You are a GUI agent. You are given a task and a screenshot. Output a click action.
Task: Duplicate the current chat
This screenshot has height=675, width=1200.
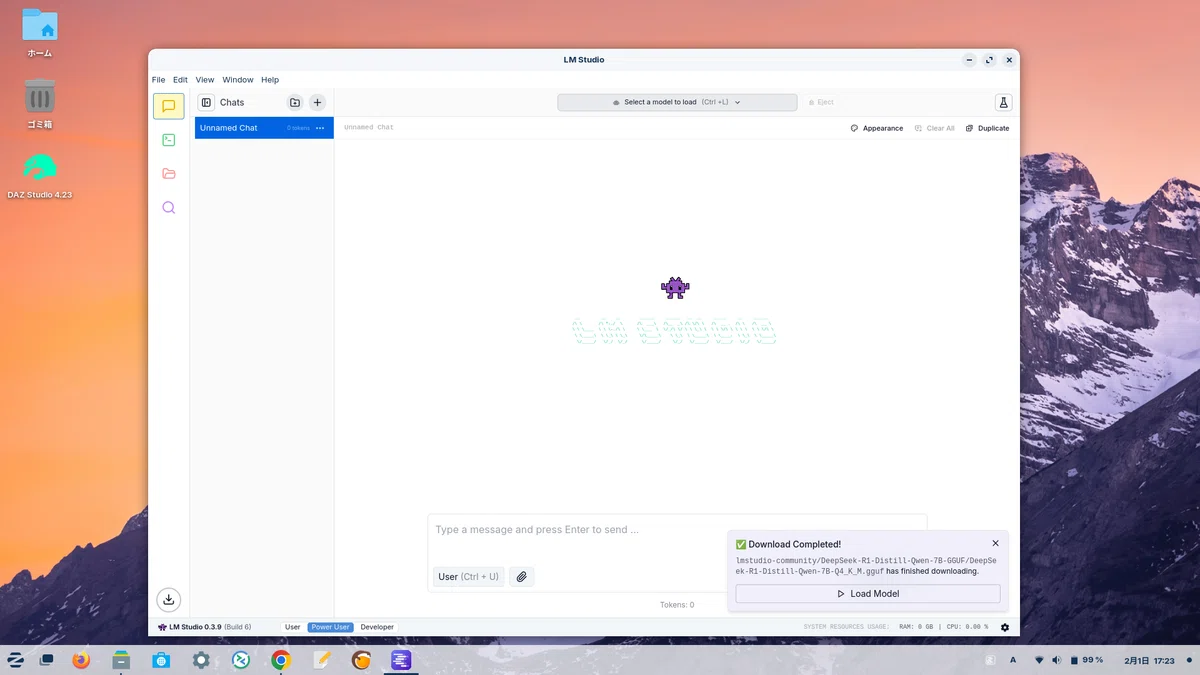pos(988,128)
